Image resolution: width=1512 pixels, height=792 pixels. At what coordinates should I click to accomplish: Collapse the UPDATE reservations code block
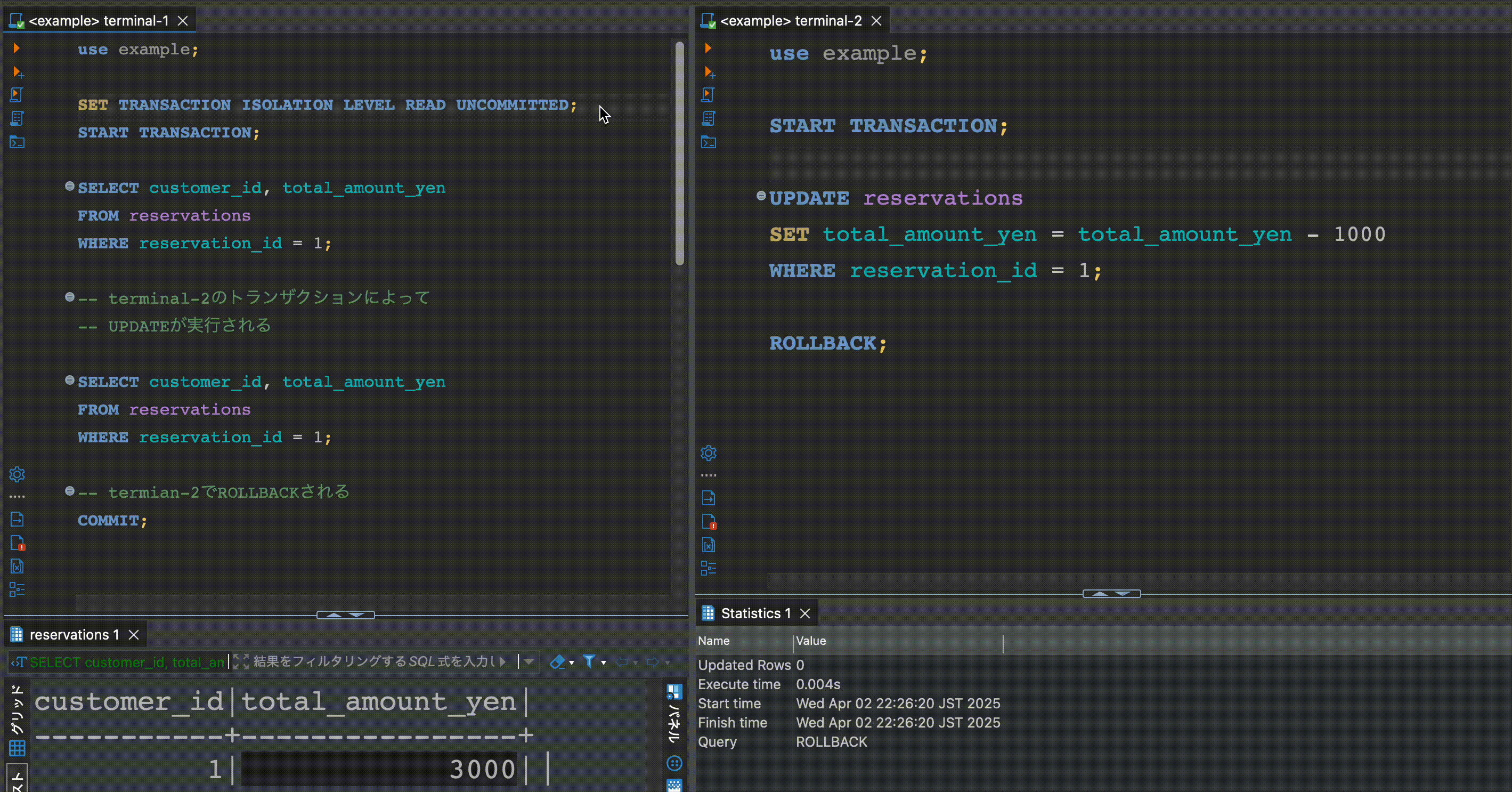[x=761, y=196]
